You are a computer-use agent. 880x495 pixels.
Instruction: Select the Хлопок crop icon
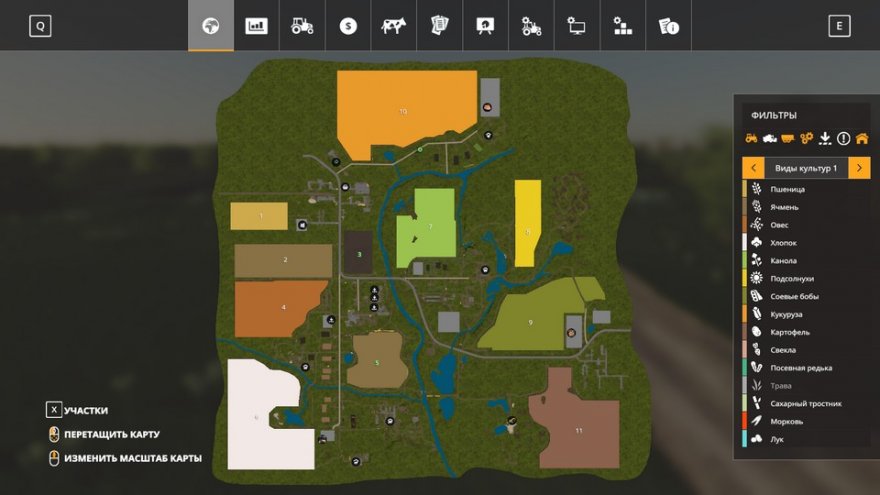(x=757, y=242)
